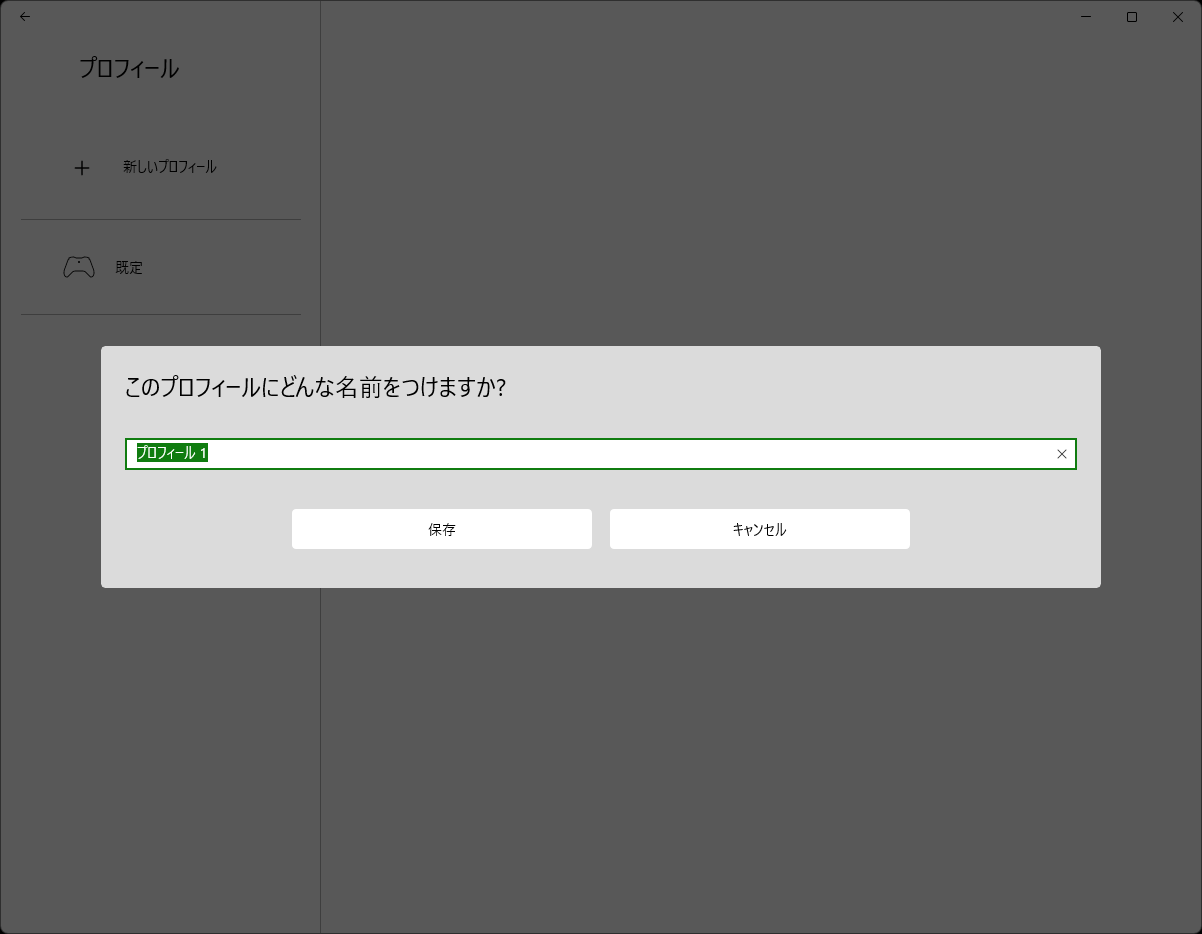Click the green-bordered name text field
The width and height of the screenshot is (1202, 934).
point(600,454)
